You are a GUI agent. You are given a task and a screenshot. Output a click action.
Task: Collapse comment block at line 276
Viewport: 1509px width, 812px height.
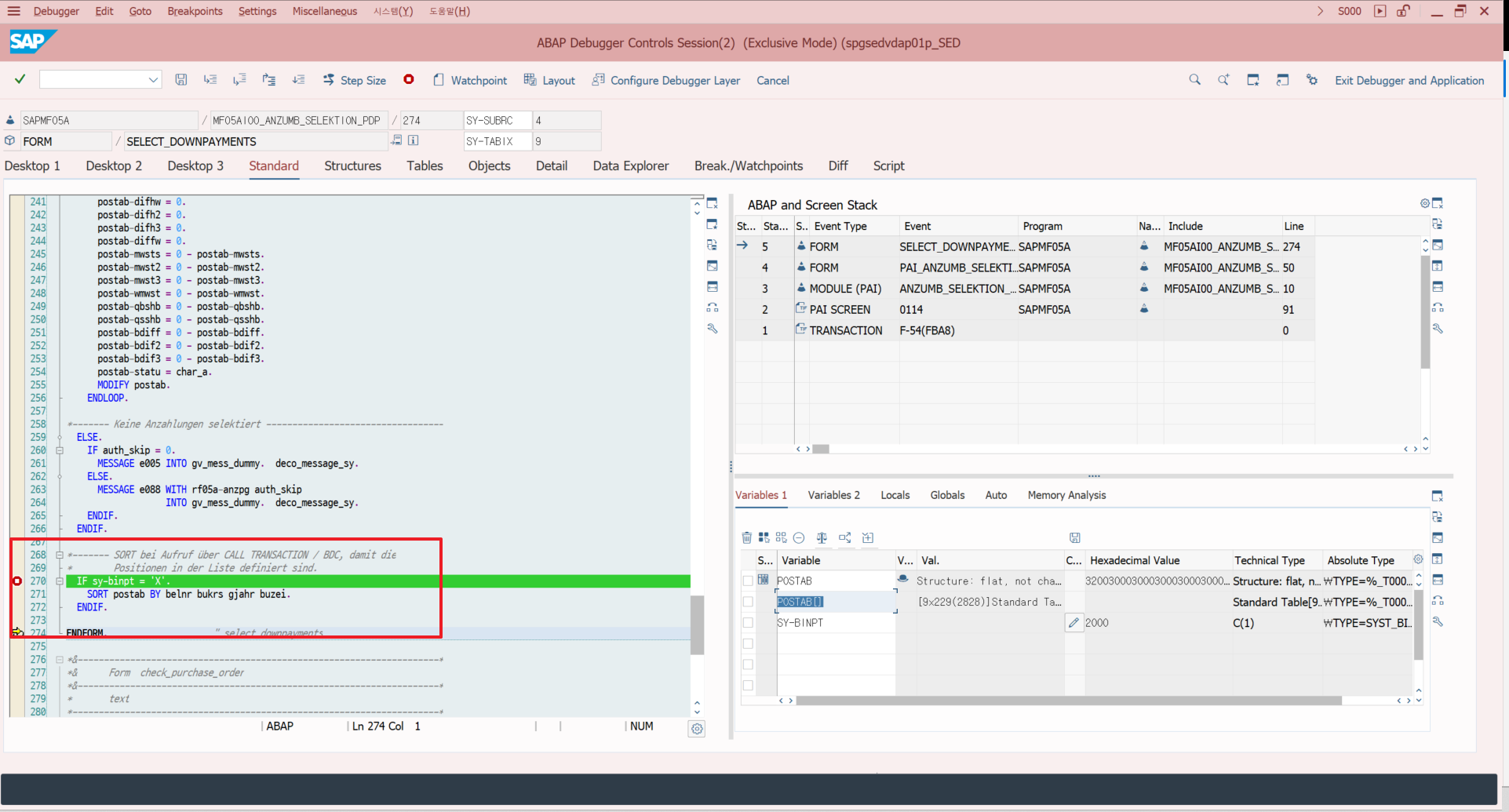coord(60,660)
